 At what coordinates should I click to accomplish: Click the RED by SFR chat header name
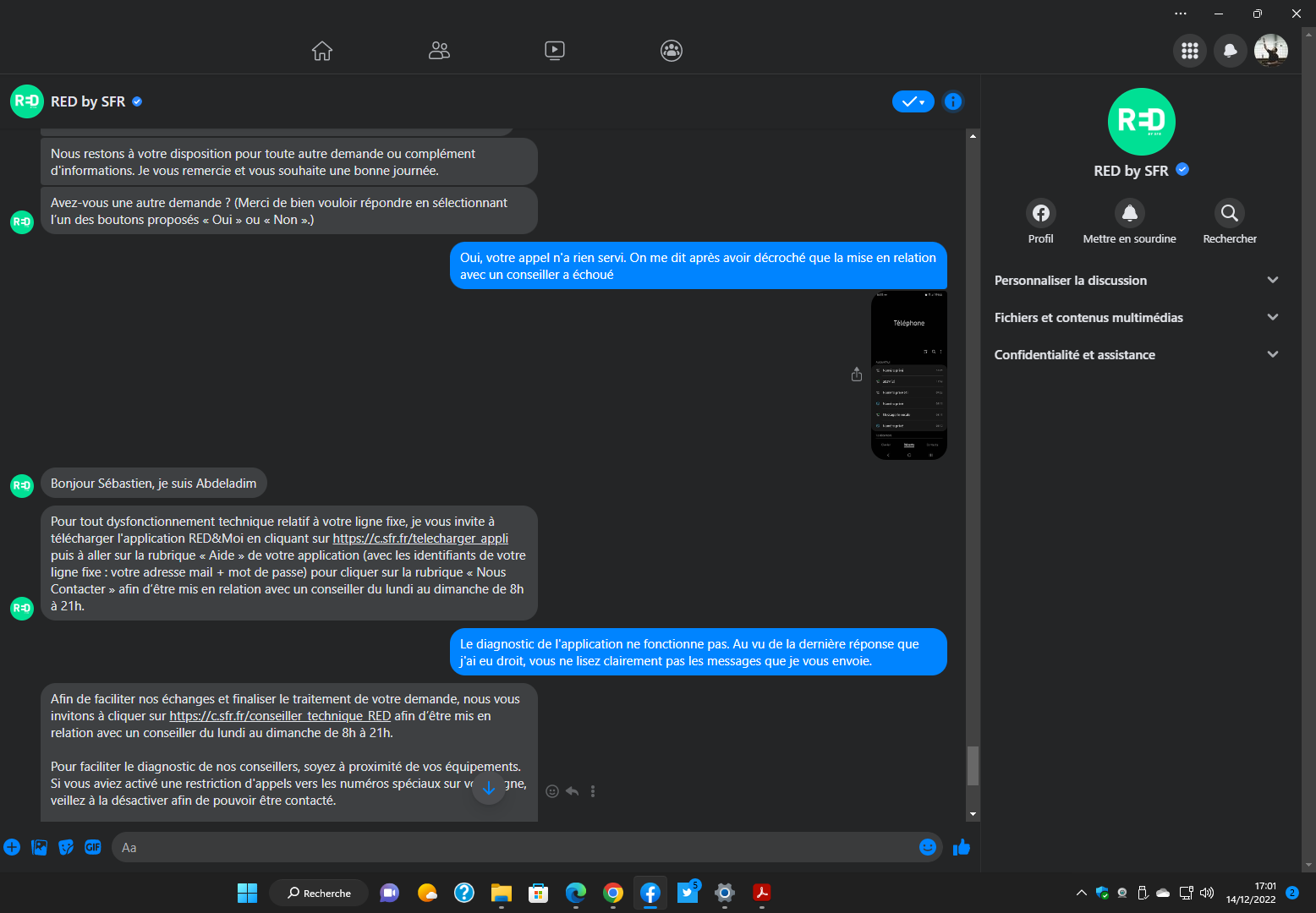click(88, 101)
